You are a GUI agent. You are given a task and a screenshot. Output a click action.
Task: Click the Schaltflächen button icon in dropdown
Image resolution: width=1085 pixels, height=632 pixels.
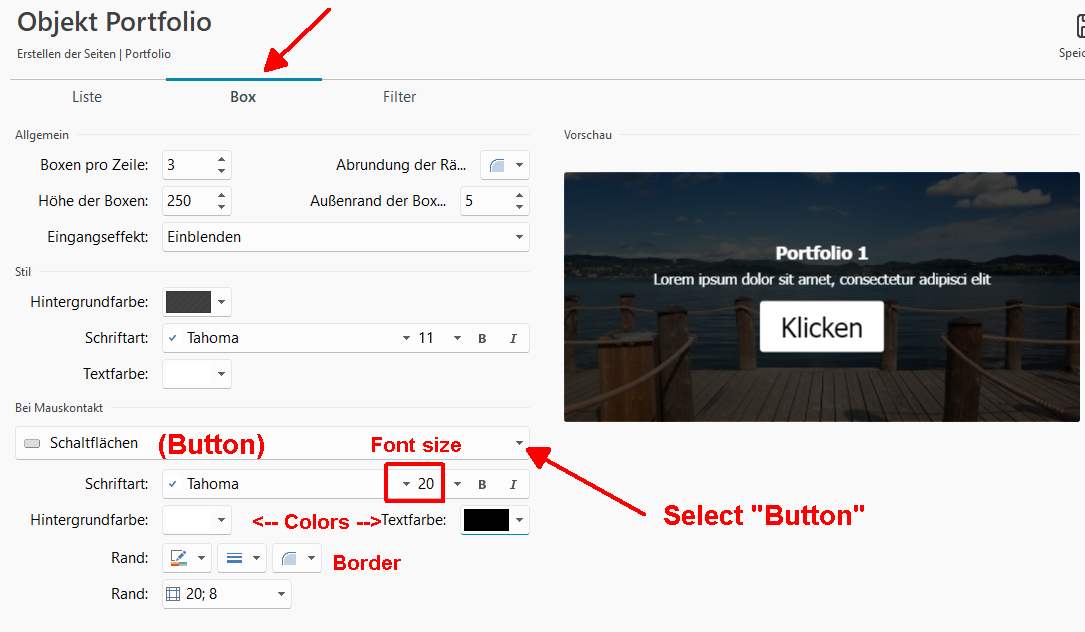click(x=32, y=443)
